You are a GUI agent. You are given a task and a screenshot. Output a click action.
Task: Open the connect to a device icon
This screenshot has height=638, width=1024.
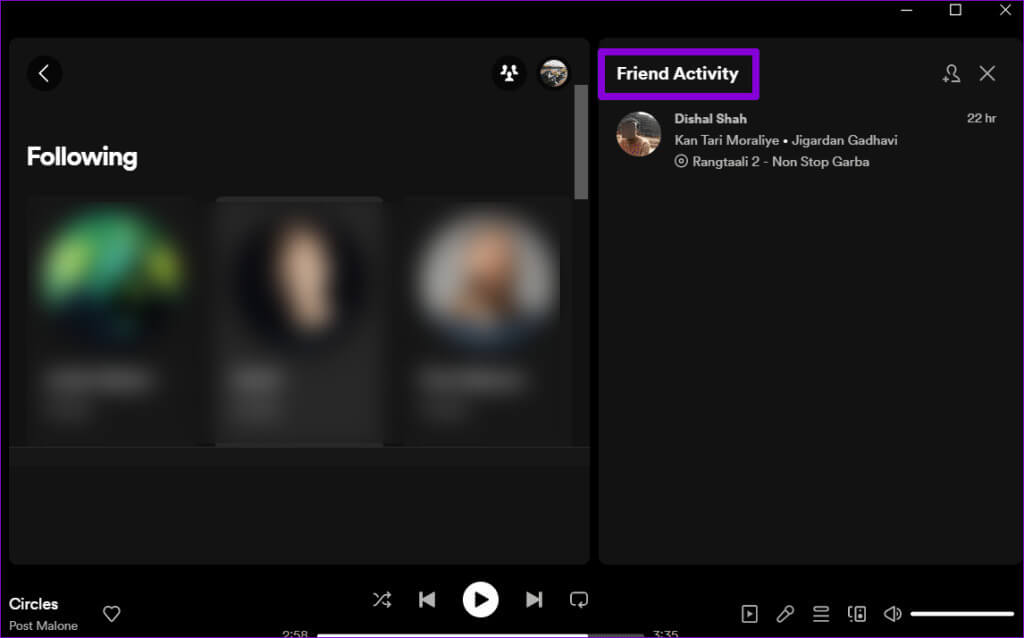click(x=857, y=614)
